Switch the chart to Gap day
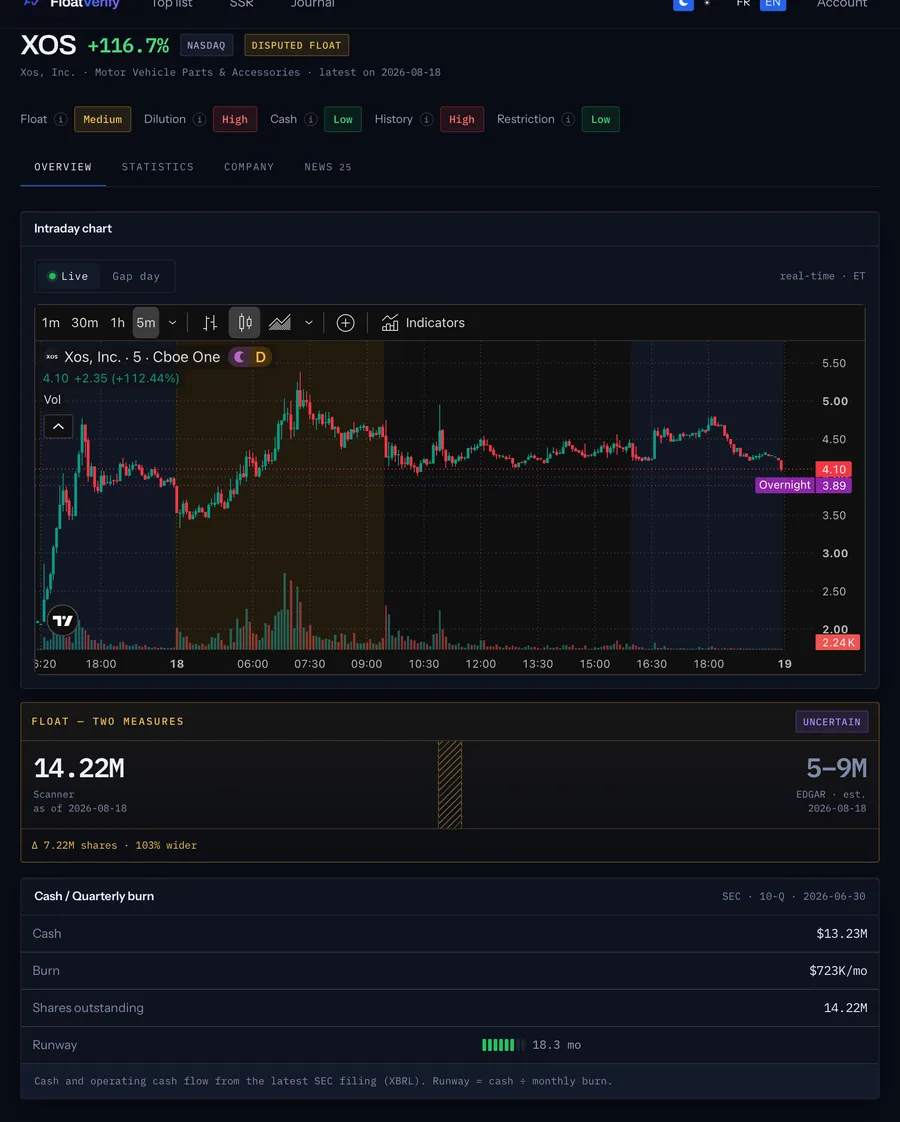Screen dimensions: 900x1122 (x=136, y=276)
